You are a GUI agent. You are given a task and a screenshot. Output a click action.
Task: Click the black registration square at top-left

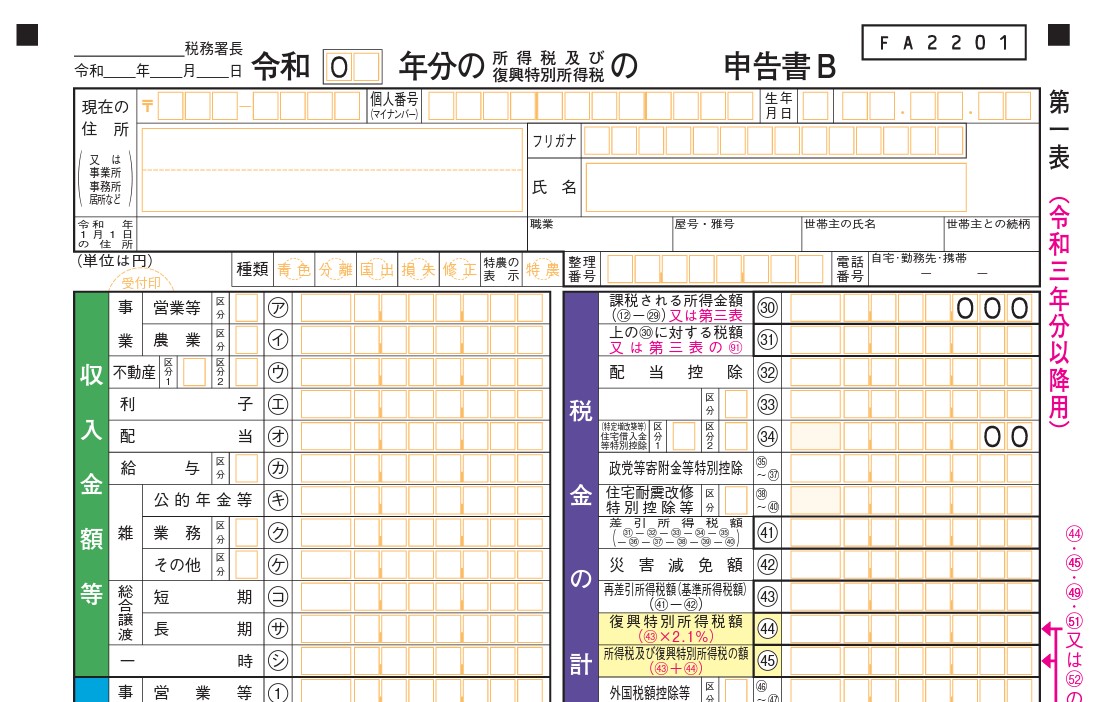(27, 35)
